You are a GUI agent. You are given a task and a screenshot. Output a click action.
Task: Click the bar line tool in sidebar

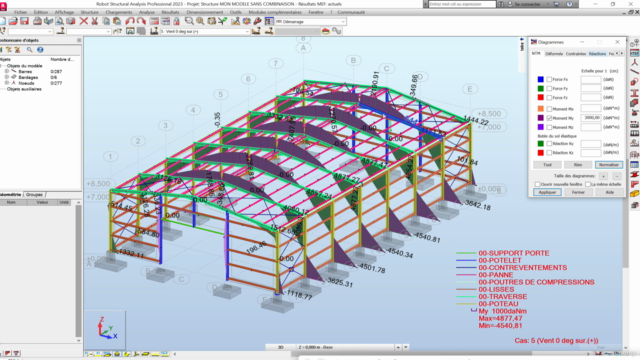[x=634, y=72]
